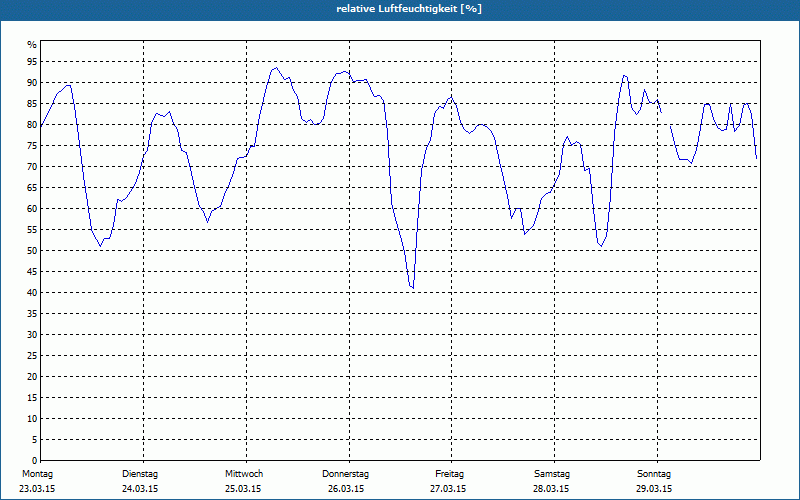
Task: Select the 'Freitag' day label
Action: click(449, 474)
